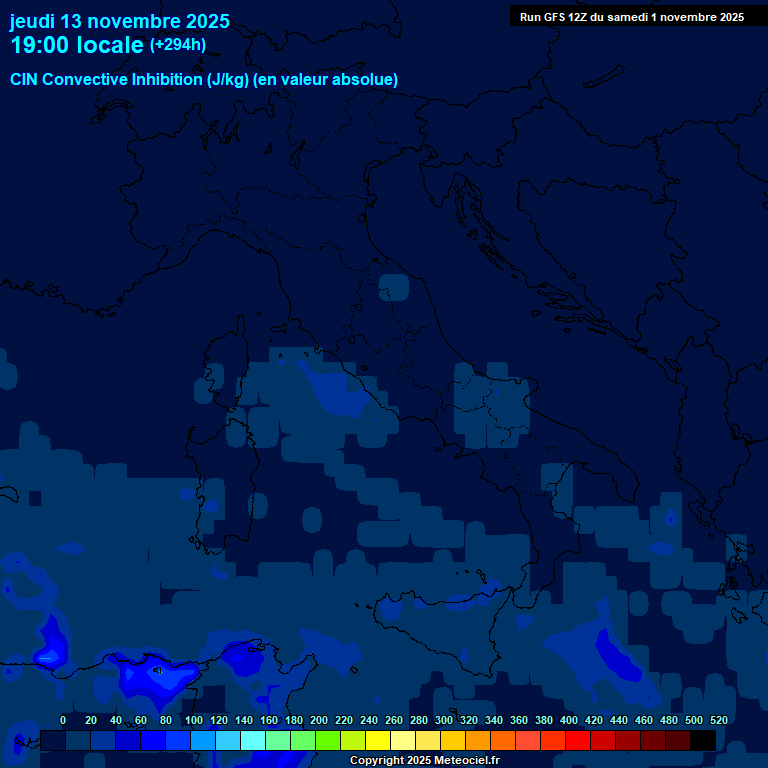Click the date heading jeudi 13 novembre 2025
This screenshot has width=768, height=768.
coord(119,21)
